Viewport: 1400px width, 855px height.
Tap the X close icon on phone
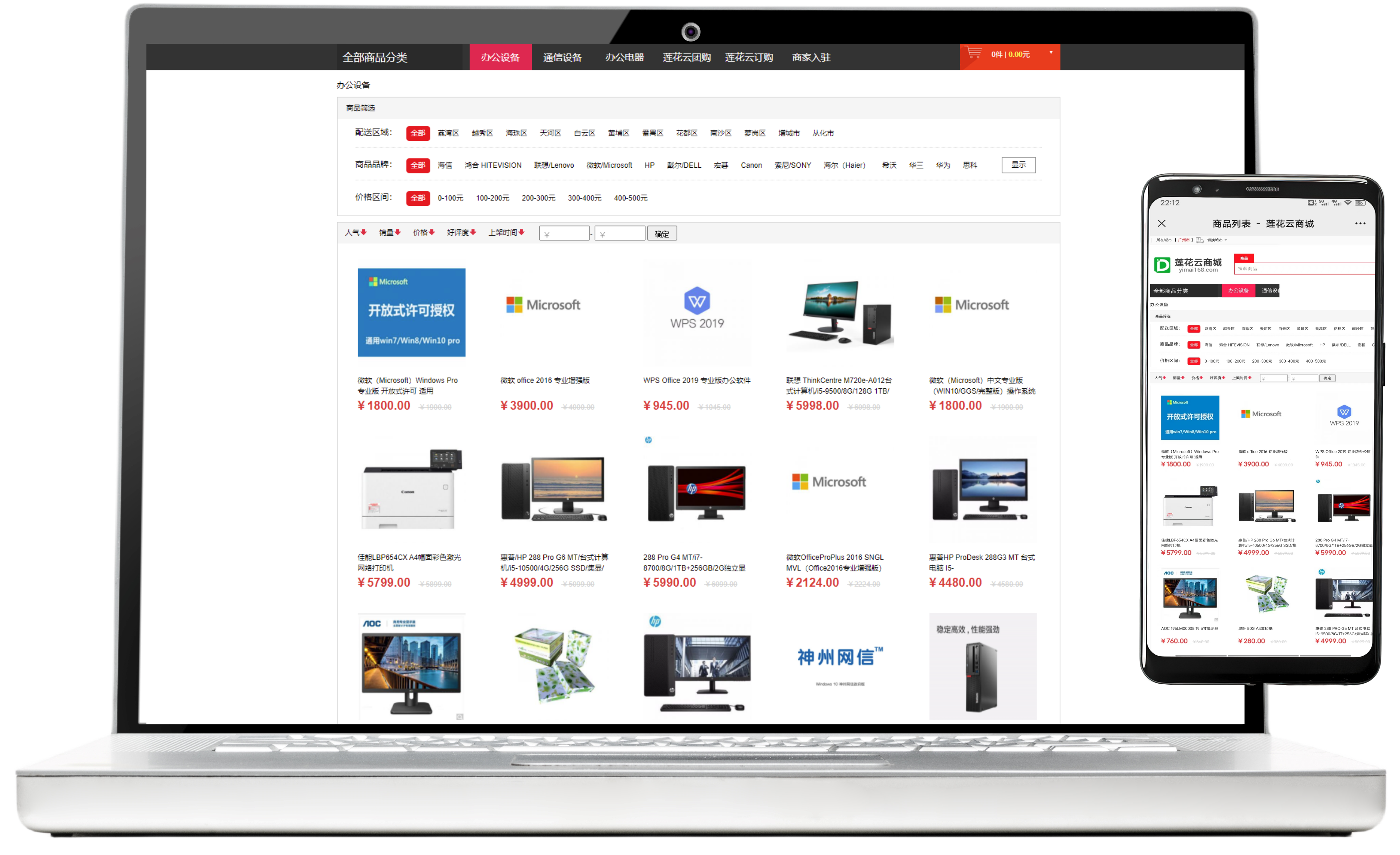point(1162,223)
